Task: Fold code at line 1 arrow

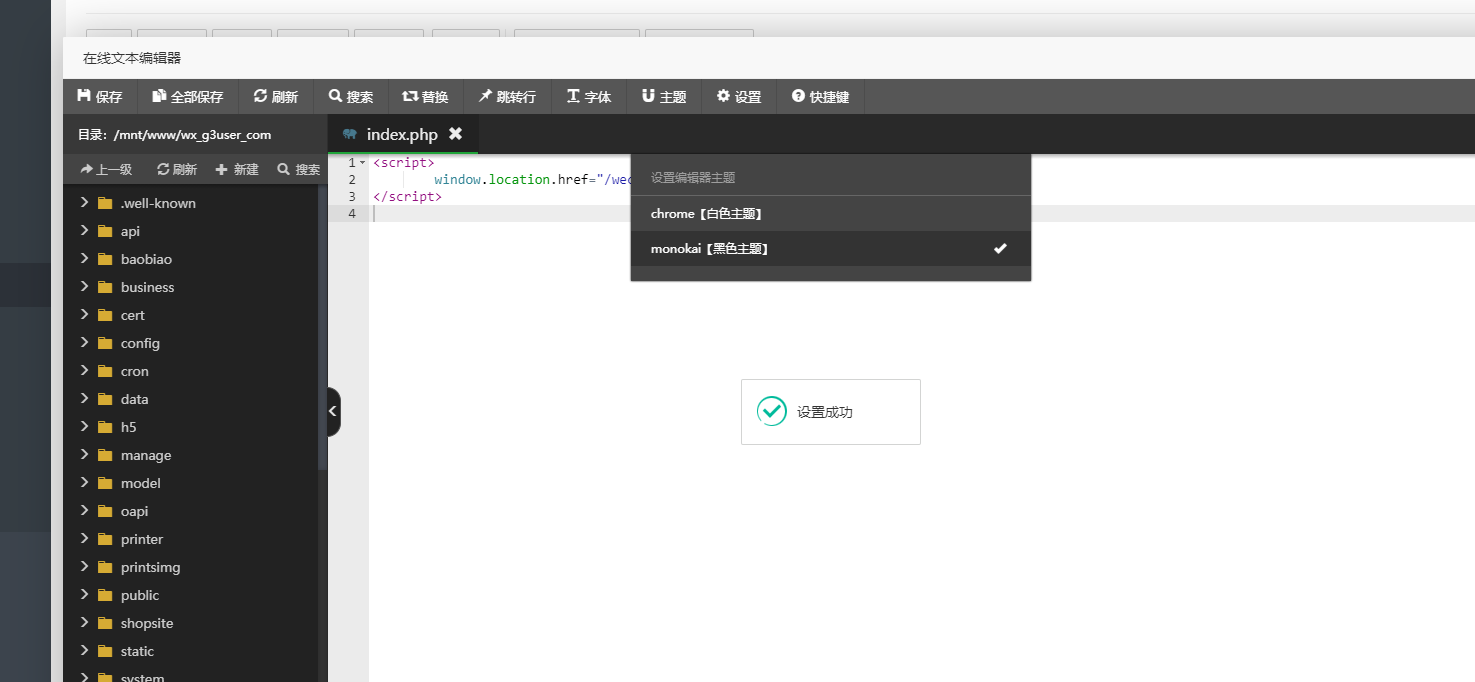Action: (x=362, y=162)
